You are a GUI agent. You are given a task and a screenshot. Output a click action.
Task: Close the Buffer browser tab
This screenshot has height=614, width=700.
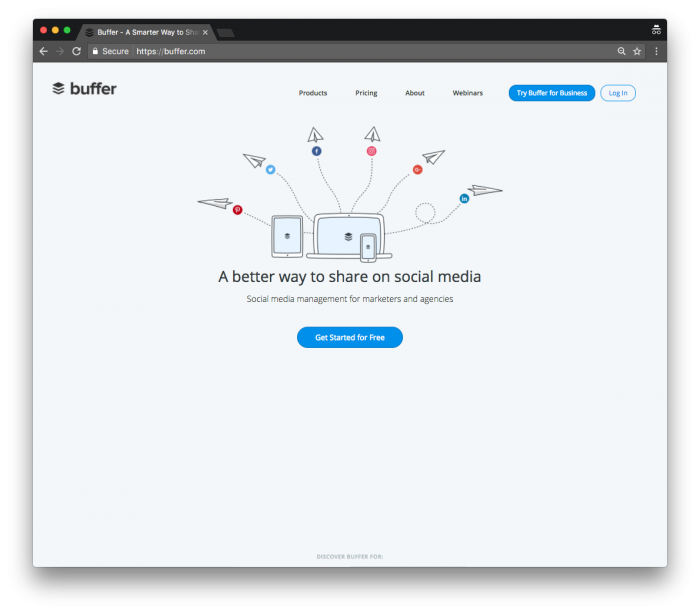pyautogui.click(x=205, y=32)
